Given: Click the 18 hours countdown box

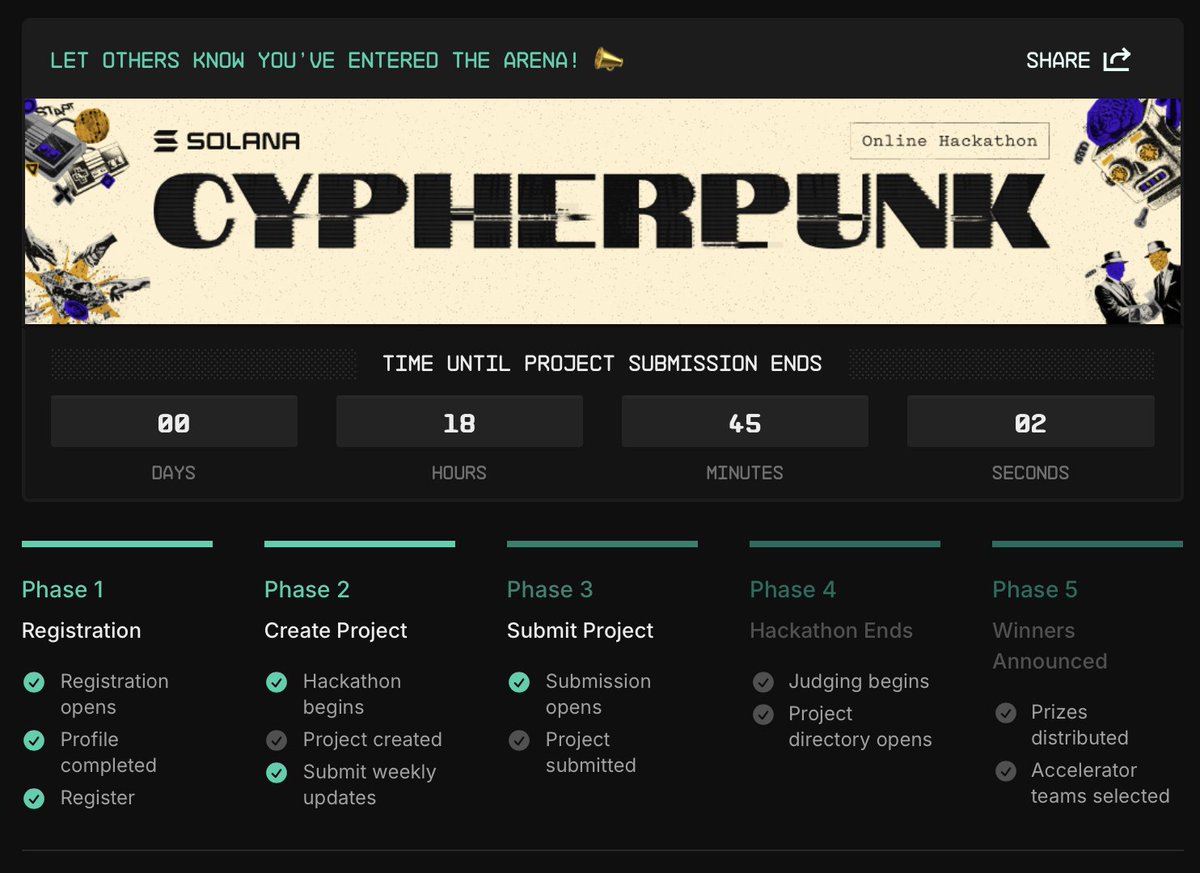Looking at the screenshot, I should pos(459,422).
